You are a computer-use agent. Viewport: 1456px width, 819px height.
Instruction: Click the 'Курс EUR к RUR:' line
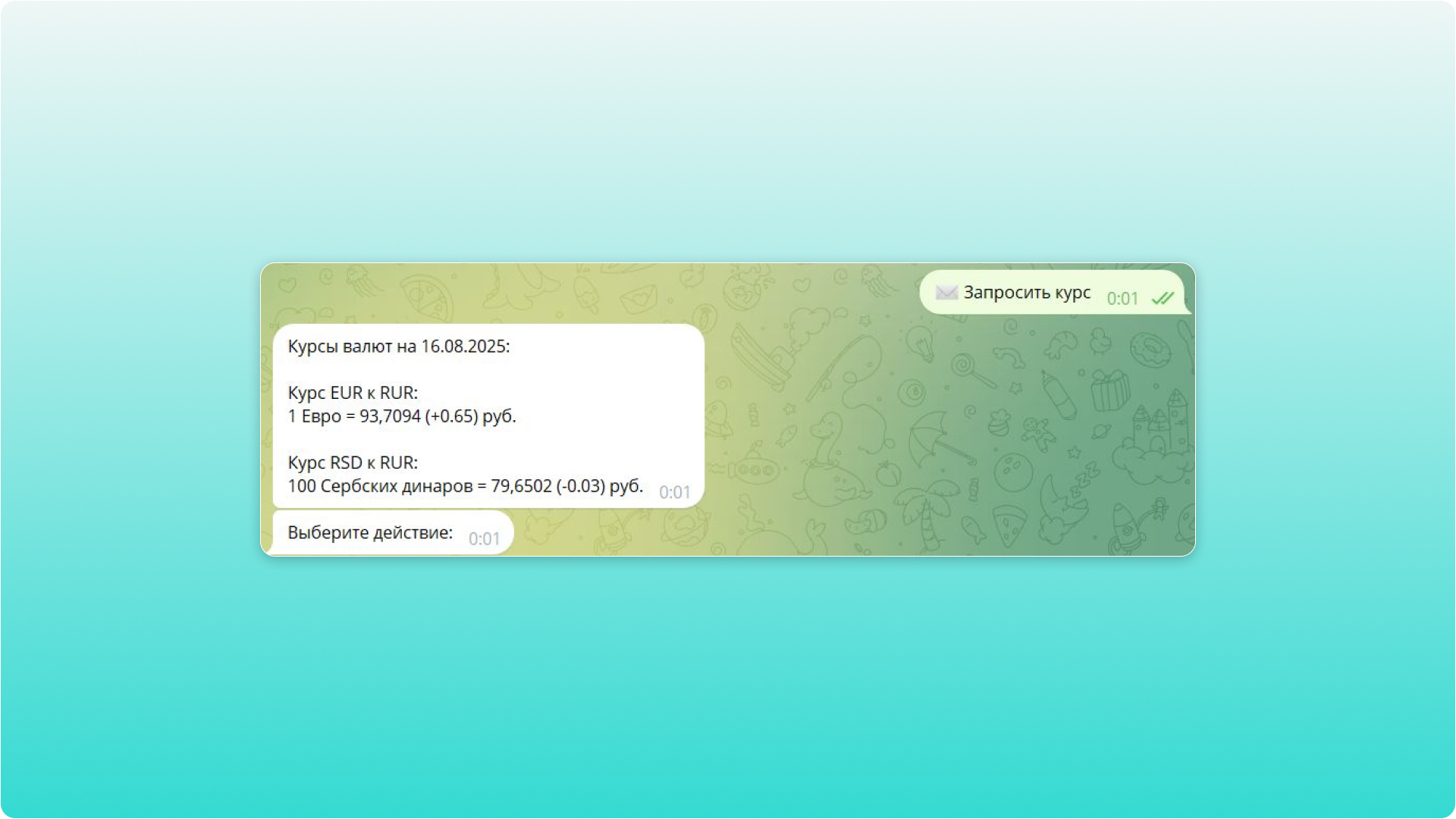[353, 393]
